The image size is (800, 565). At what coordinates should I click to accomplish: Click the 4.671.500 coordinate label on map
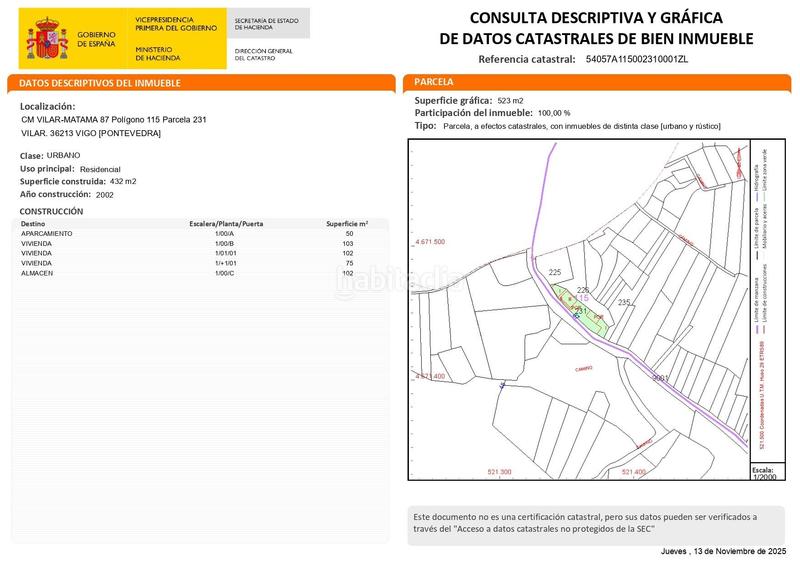click(430, 242)
